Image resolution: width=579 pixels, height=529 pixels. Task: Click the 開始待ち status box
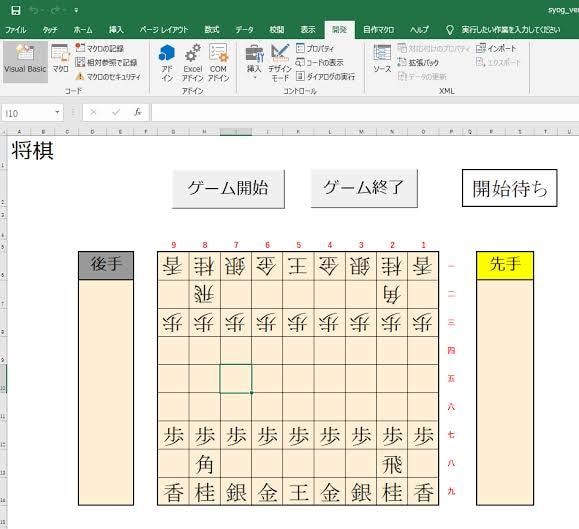pyautogui.click(x=510, y=188)
